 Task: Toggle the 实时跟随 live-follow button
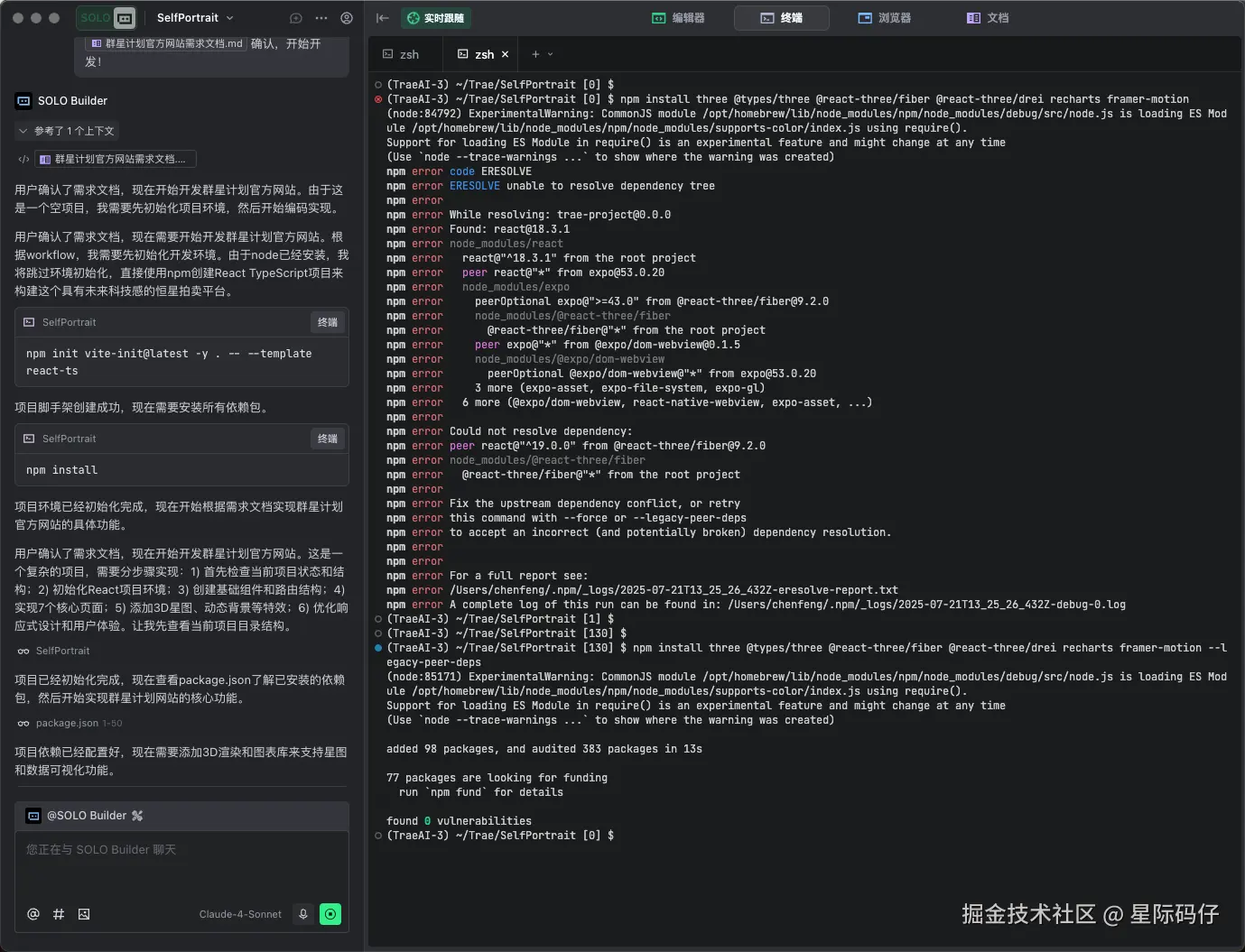click(x=435, y=18)
